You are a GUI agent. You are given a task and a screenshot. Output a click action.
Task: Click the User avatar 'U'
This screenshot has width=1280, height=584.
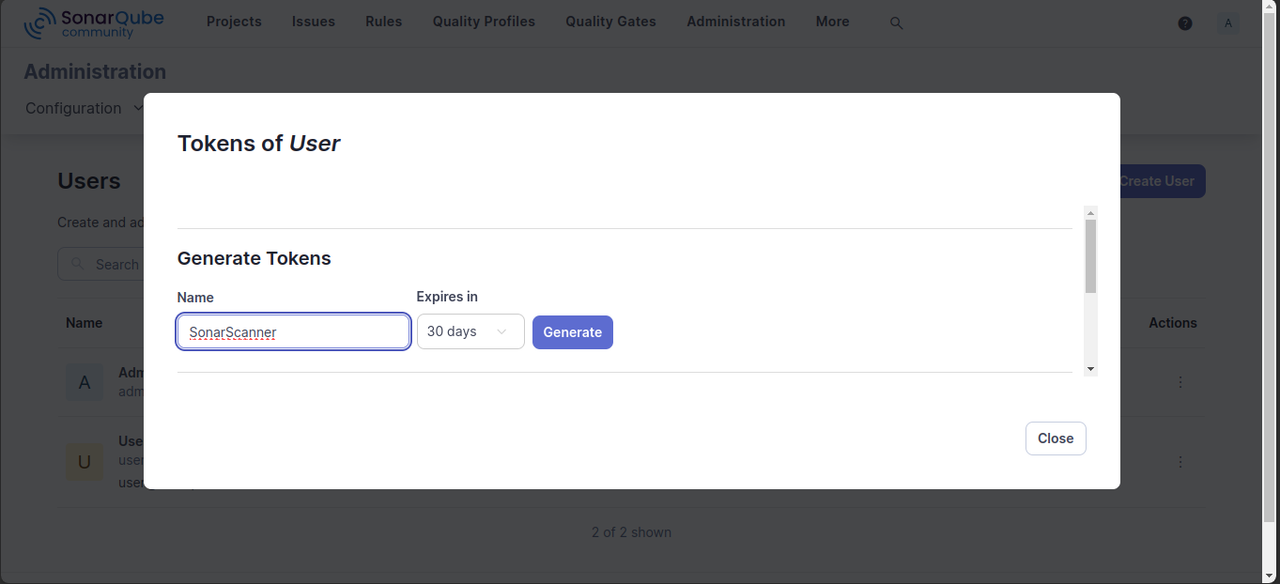tap(84, 461)
